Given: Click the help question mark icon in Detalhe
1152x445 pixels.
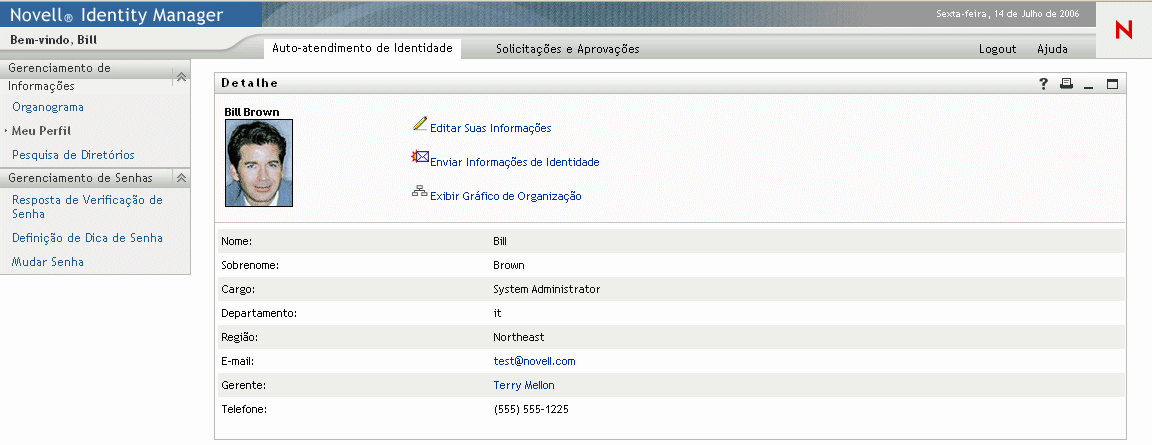Looking at the screenshot, I should coord(1043,84).
